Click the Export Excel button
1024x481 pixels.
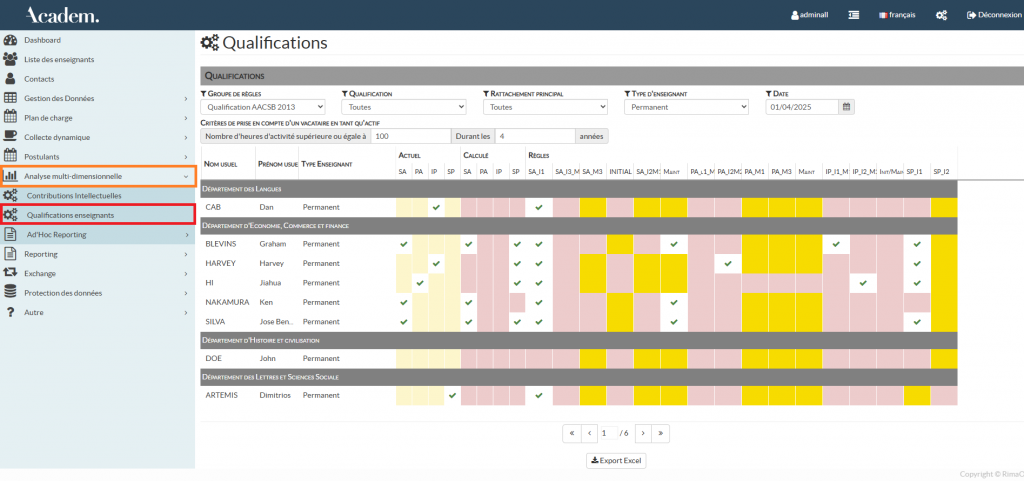click(x=616, y=461)
